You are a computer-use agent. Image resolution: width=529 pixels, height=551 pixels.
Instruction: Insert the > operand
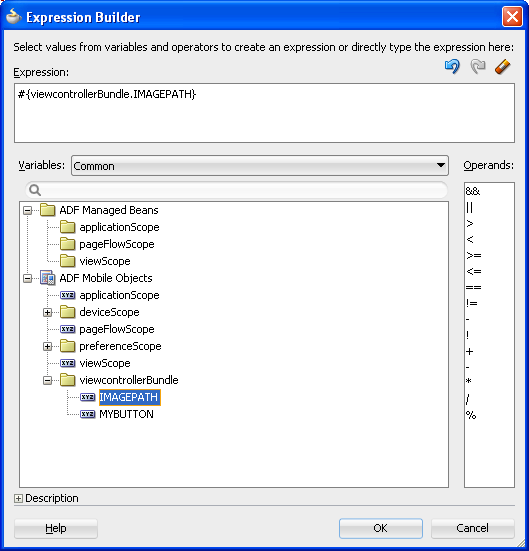tap(470, 223)
